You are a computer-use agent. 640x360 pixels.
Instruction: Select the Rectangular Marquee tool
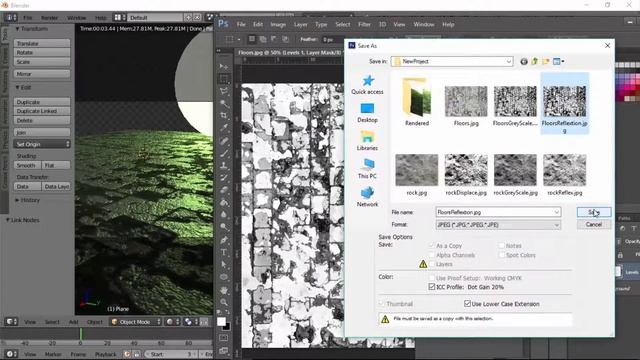click(x=224, y=78)
